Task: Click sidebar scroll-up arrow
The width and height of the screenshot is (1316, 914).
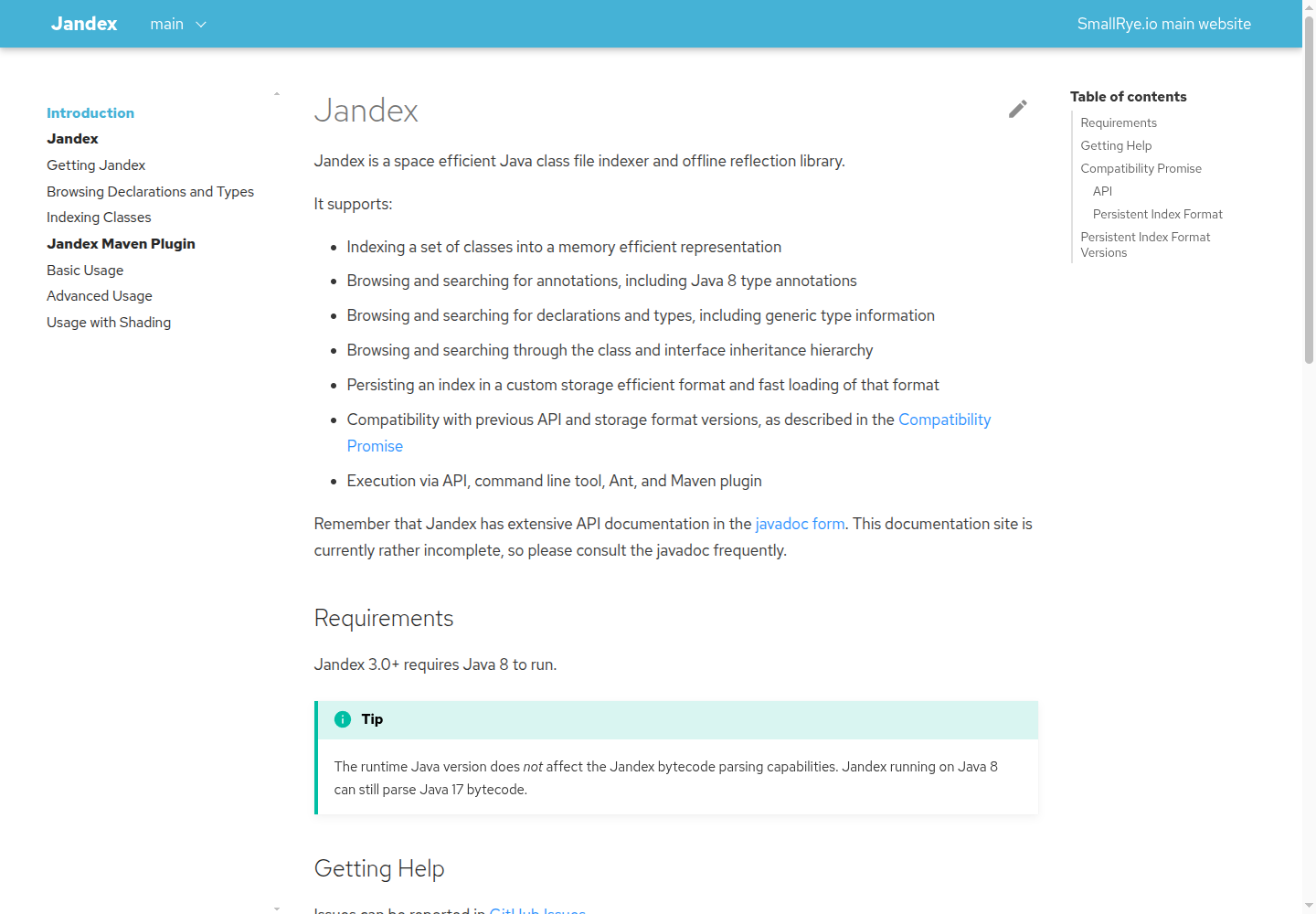Action: tap(277, 93)
